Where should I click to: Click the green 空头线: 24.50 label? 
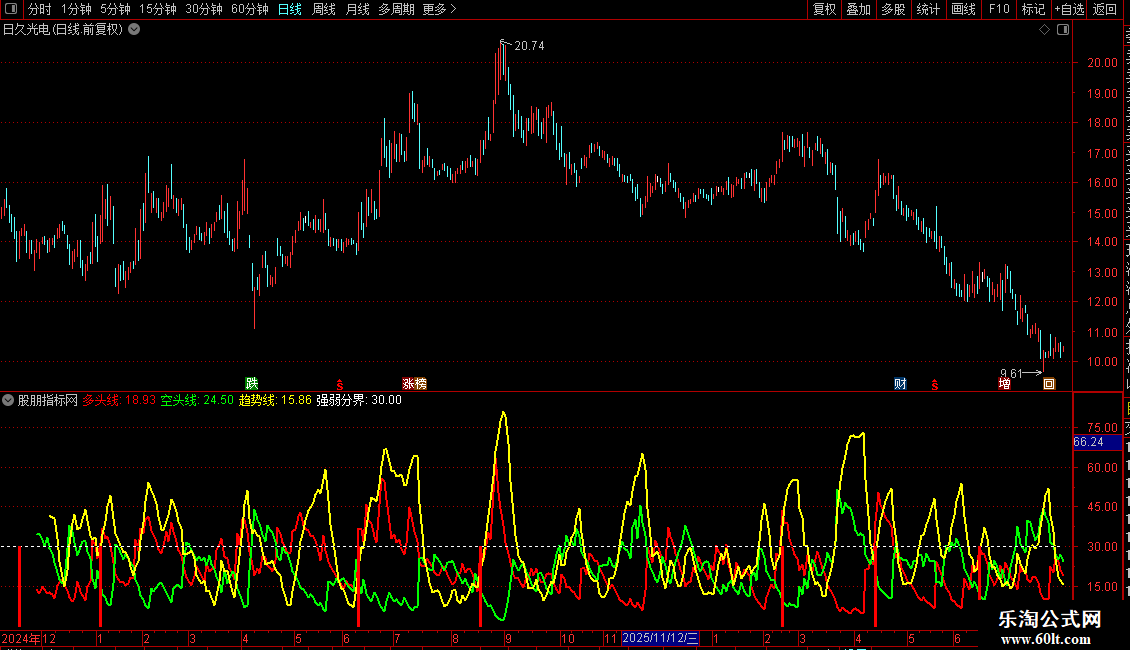[197, 400]
